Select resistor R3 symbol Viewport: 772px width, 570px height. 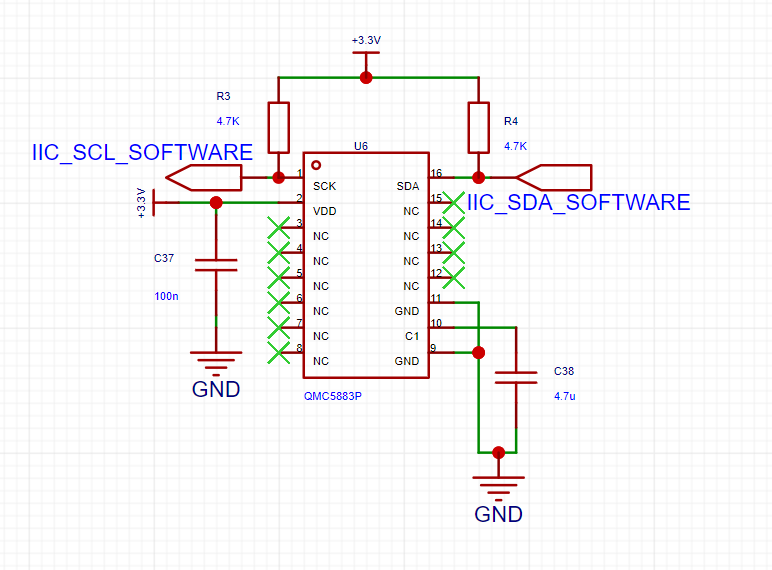[x=278, y=127]
